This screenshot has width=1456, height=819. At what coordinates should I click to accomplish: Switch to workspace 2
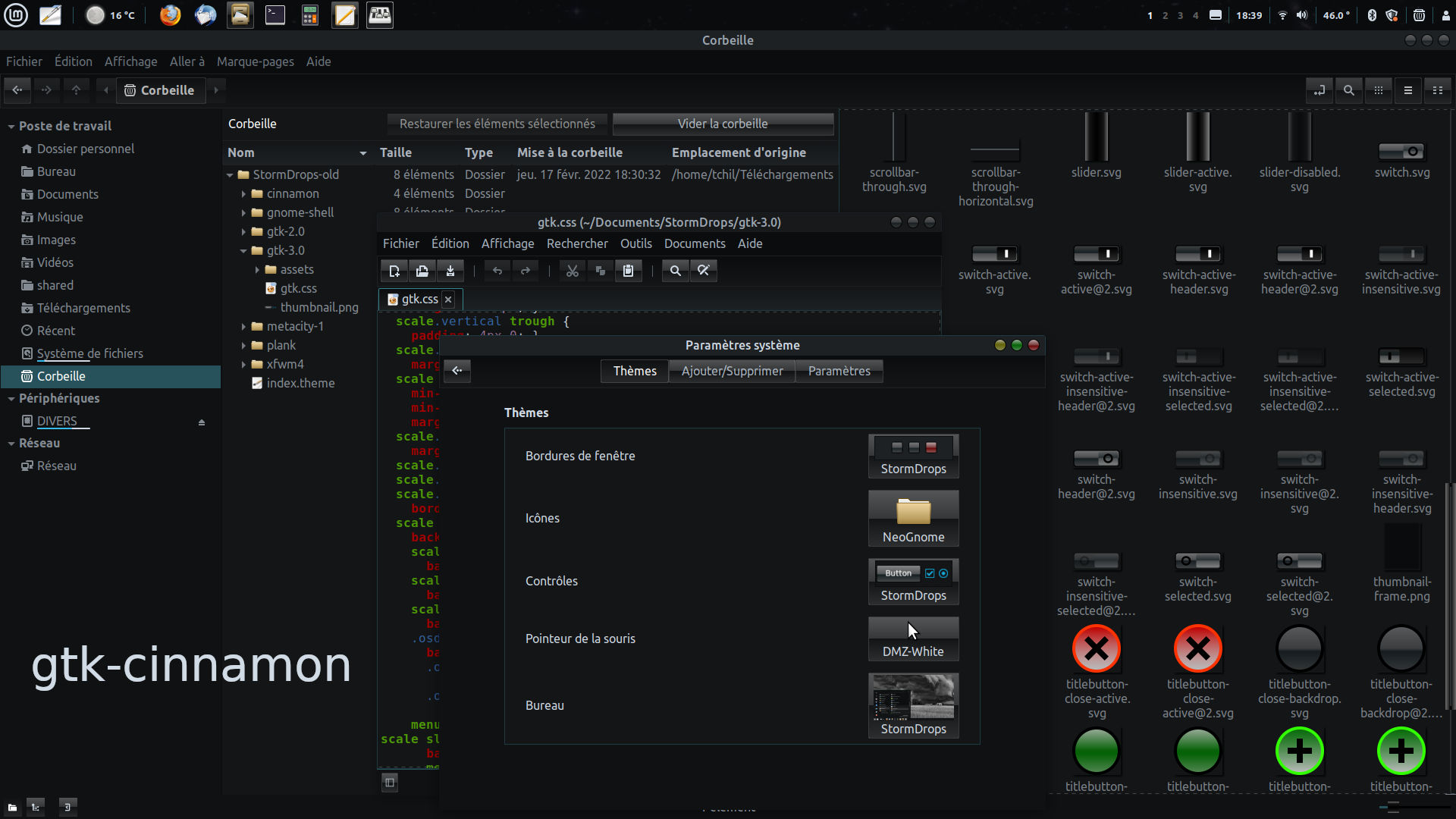1166,15
